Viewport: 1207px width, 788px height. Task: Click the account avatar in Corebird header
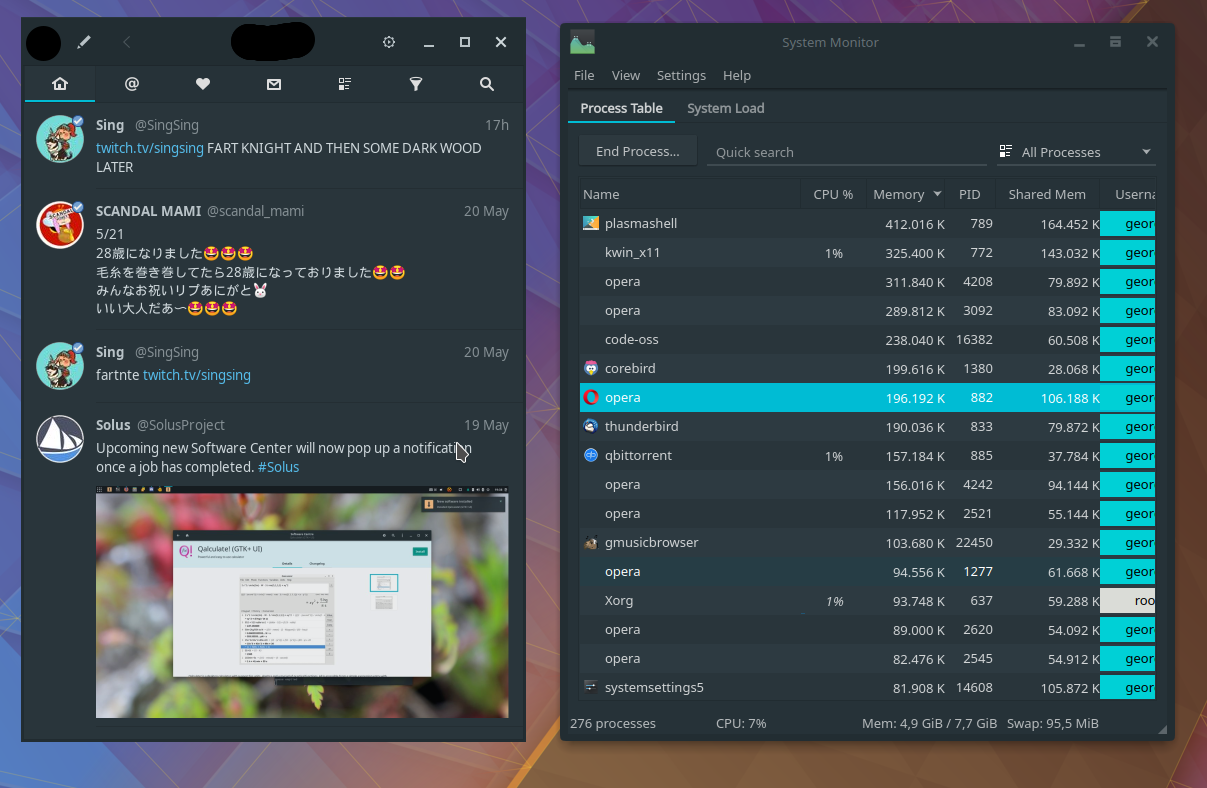pyautogui.click(x=43, y=42)
